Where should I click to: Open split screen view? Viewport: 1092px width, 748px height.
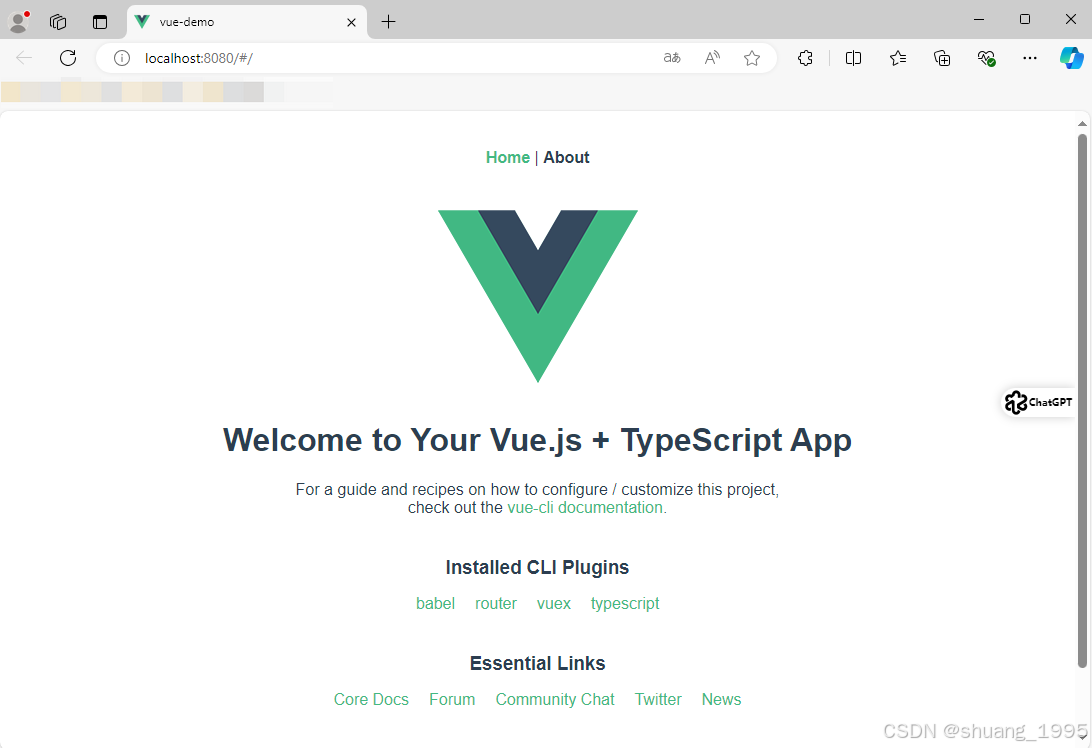853,59
